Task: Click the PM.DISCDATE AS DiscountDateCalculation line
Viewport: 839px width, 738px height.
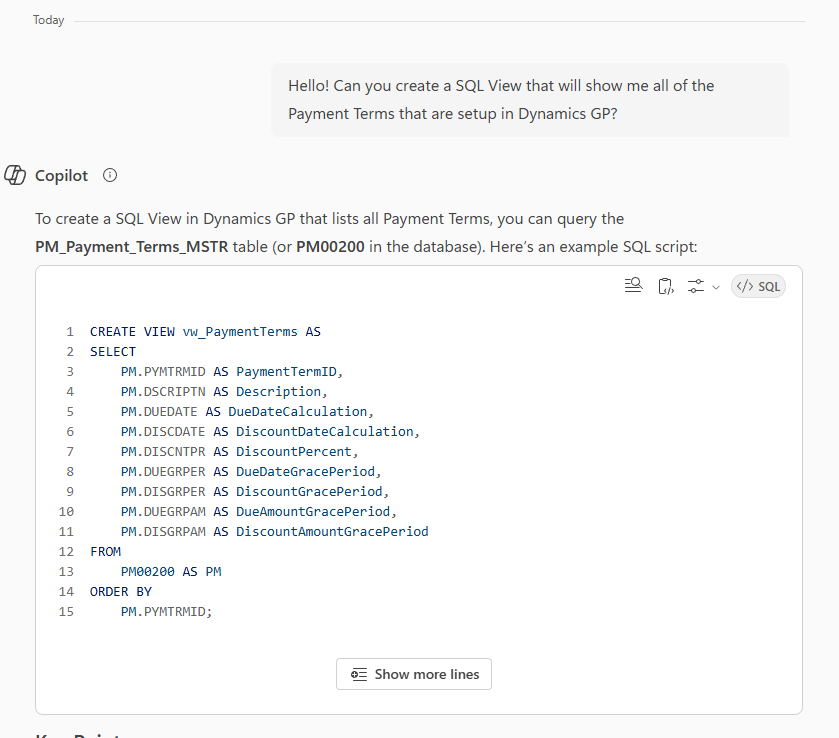Action: point(270,431)
